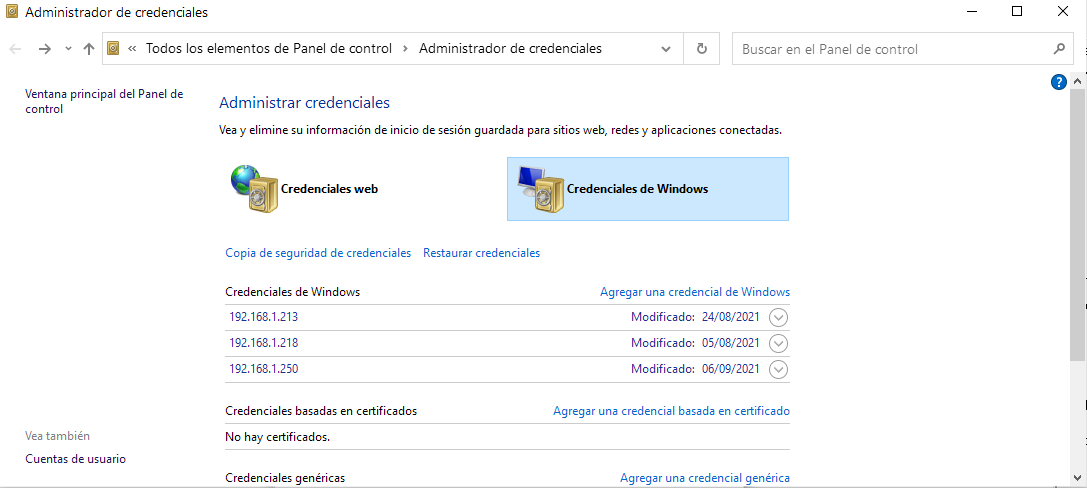Viewport: 1087px width, 488px height.
Task: Expand the 192.168.1.250 credential chevron
Action: pos(779,369)
